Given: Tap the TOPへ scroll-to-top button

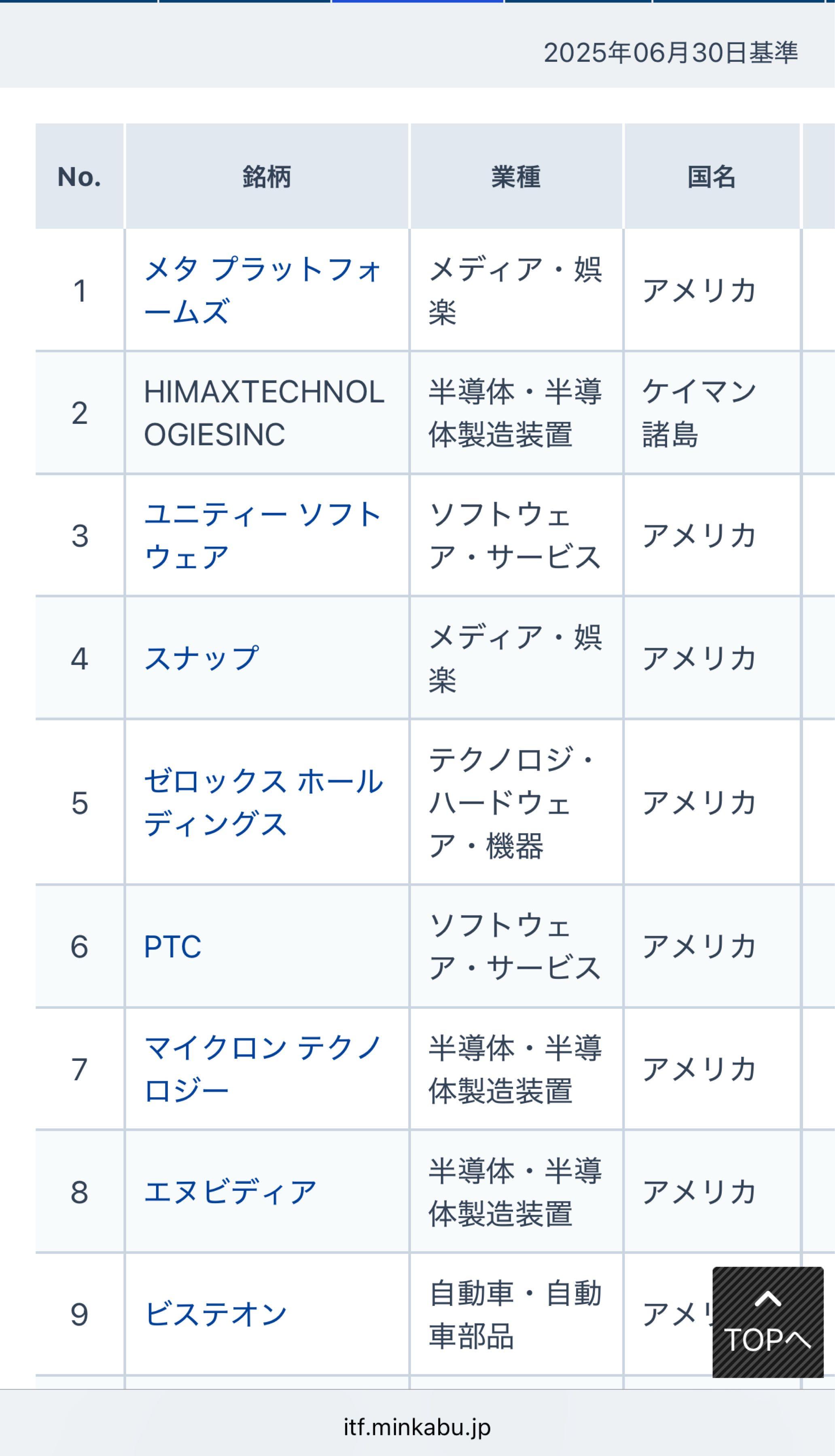Looking at the screenshot, I should coord(767,1322).
